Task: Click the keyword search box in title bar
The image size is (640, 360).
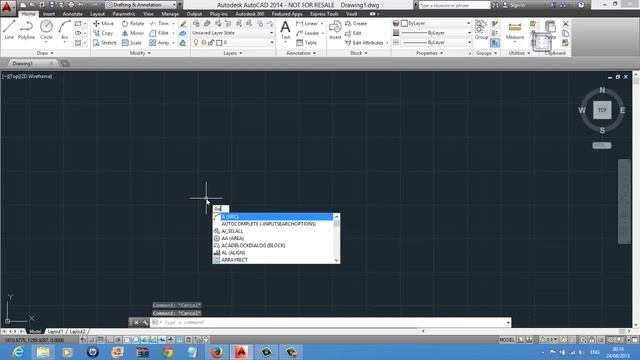Action: pyautogui.click(x=454, y=5)
